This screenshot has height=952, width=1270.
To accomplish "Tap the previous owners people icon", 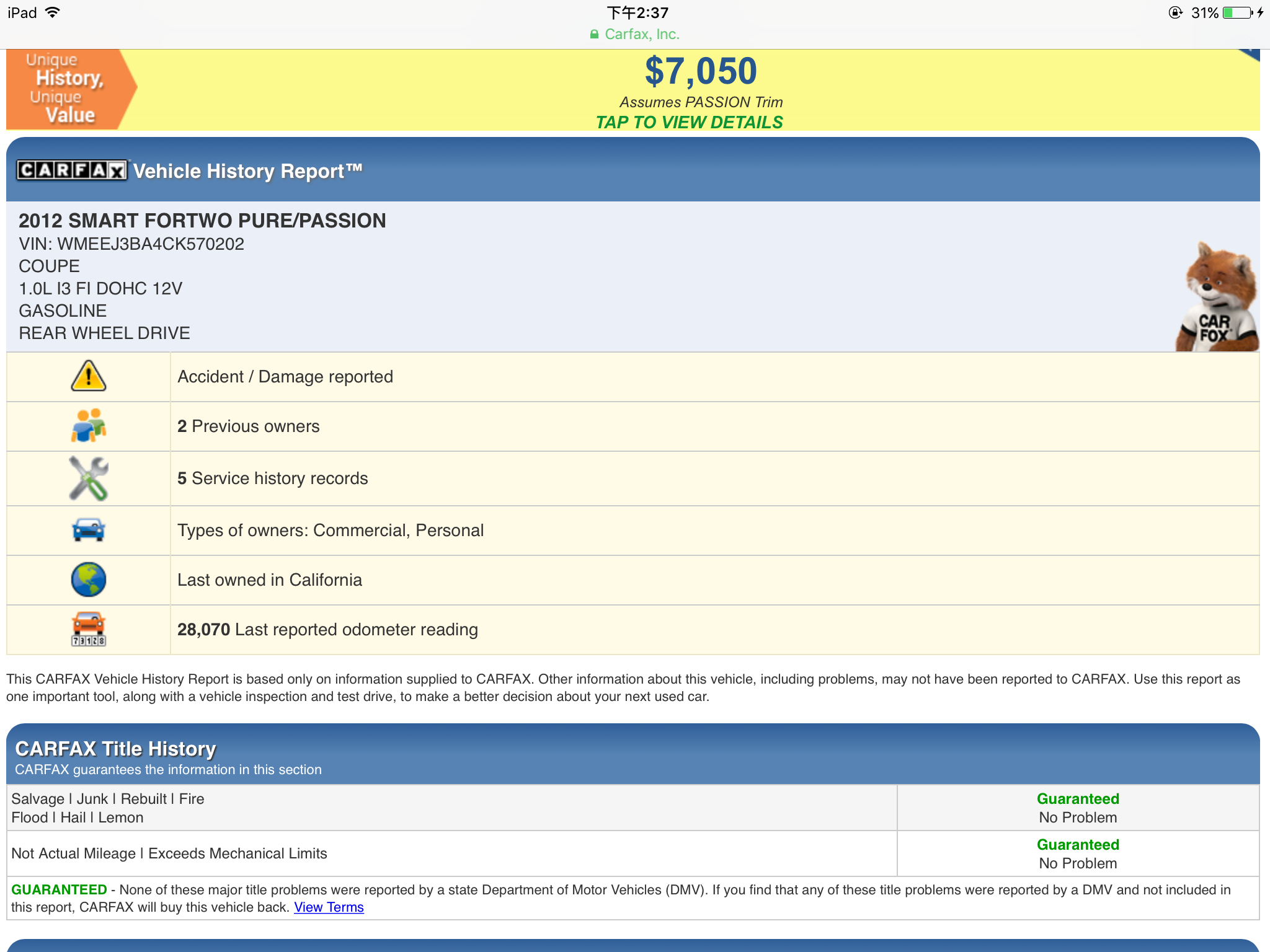I will (88, 426).
